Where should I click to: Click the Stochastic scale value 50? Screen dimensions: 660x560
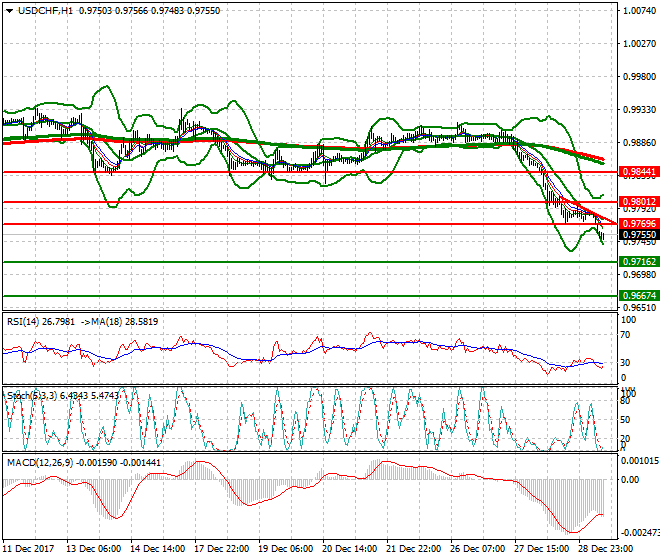coord(626,420)
